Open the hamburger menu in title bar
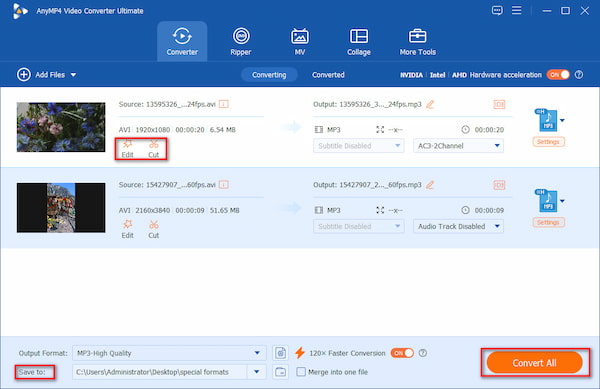 [x=517, y=10]
